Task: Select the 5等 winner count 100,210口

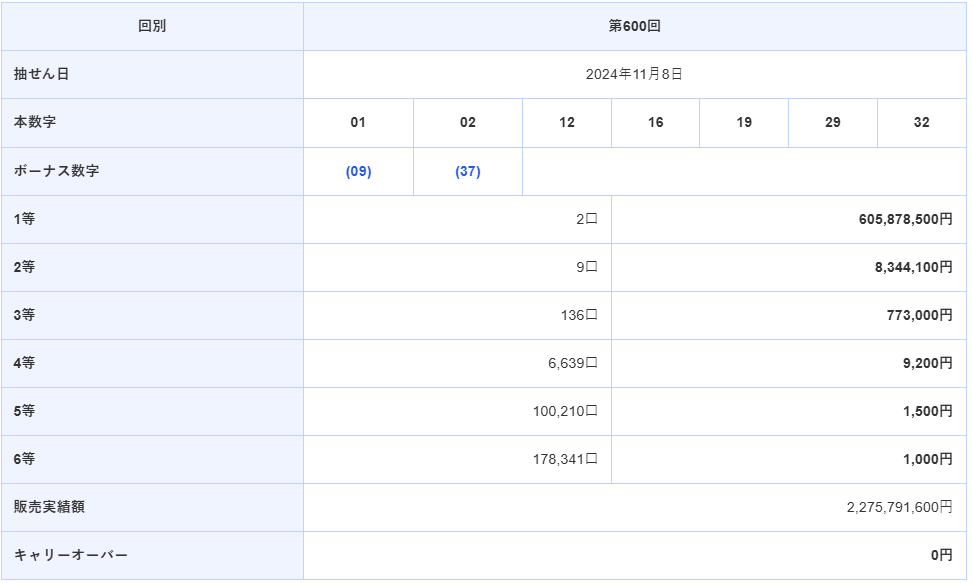Action: tap(565, 412)
